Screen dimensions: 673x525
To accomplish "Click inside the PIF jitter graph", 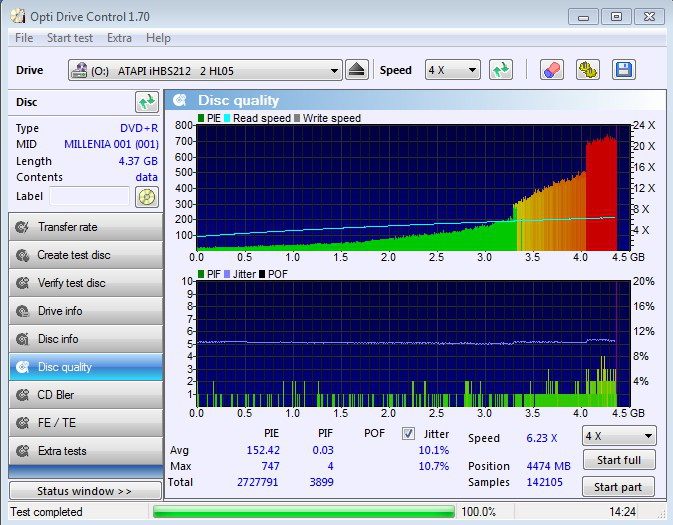I will point(413,344).
